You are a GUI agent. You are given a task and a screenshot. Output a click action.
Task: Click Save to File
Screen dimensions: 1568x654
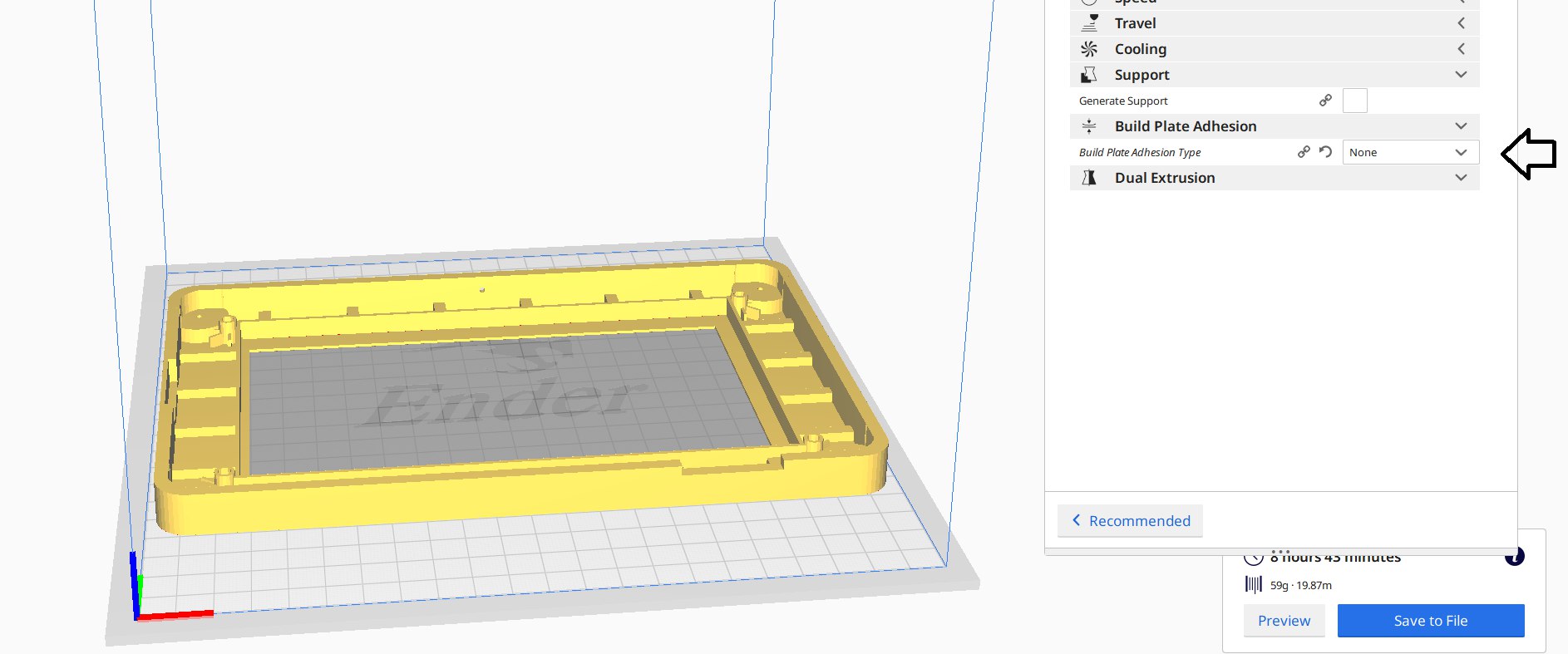pyautogui.click(x=1431, y=621)
